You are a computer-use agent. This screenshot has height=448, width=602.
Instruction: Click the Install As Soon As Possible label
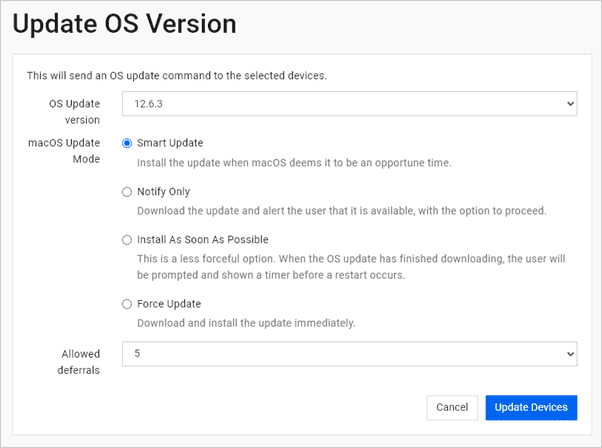203,240
